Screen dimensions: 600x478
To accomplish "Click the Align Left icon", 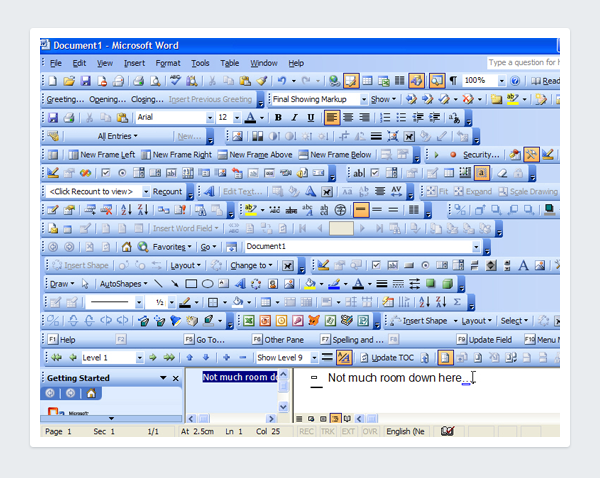I will [x=331, y=118].
